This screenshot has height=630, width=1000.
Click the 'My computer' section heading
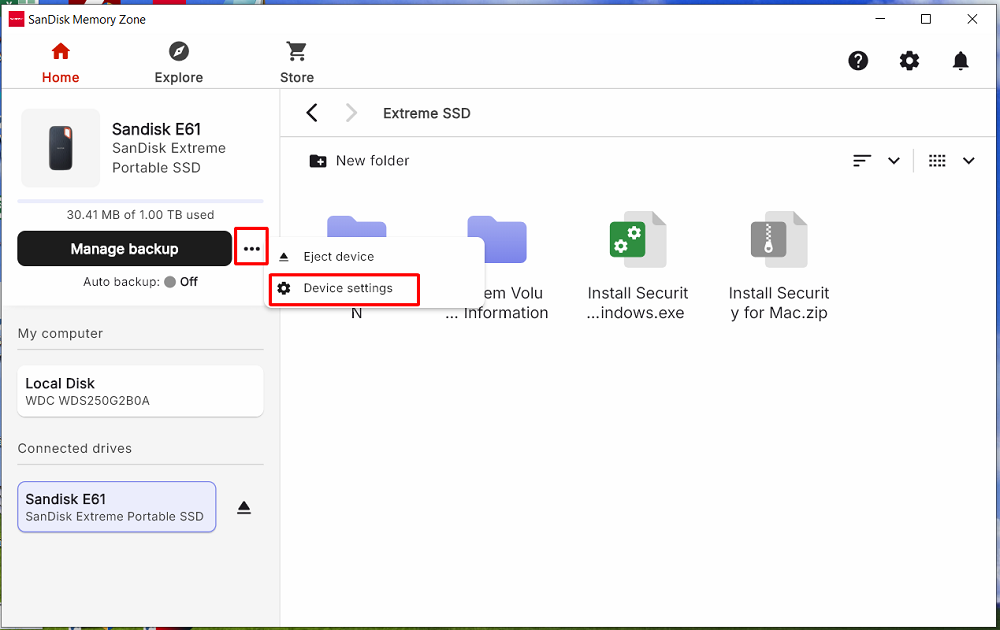pyautogui.click(x=60, y=333)
